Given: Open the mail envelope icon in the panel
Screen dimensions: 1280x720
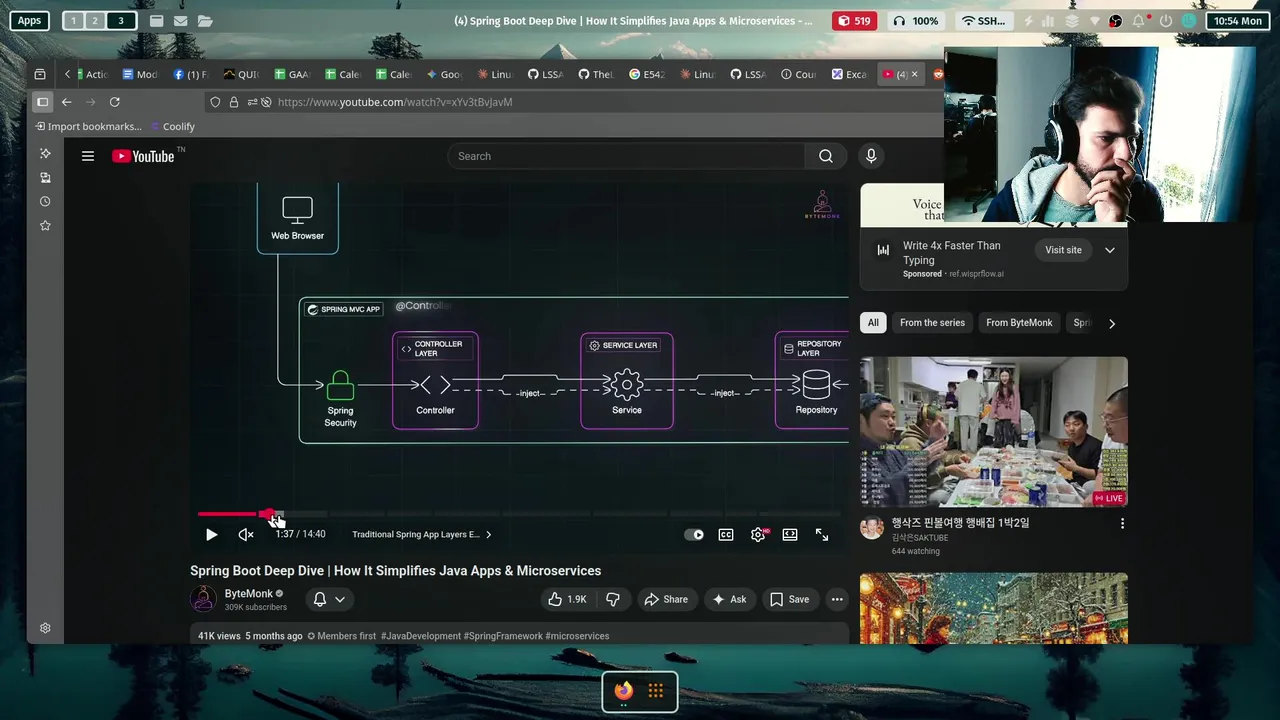Looking at the screenshot, I should click(180, 20).
